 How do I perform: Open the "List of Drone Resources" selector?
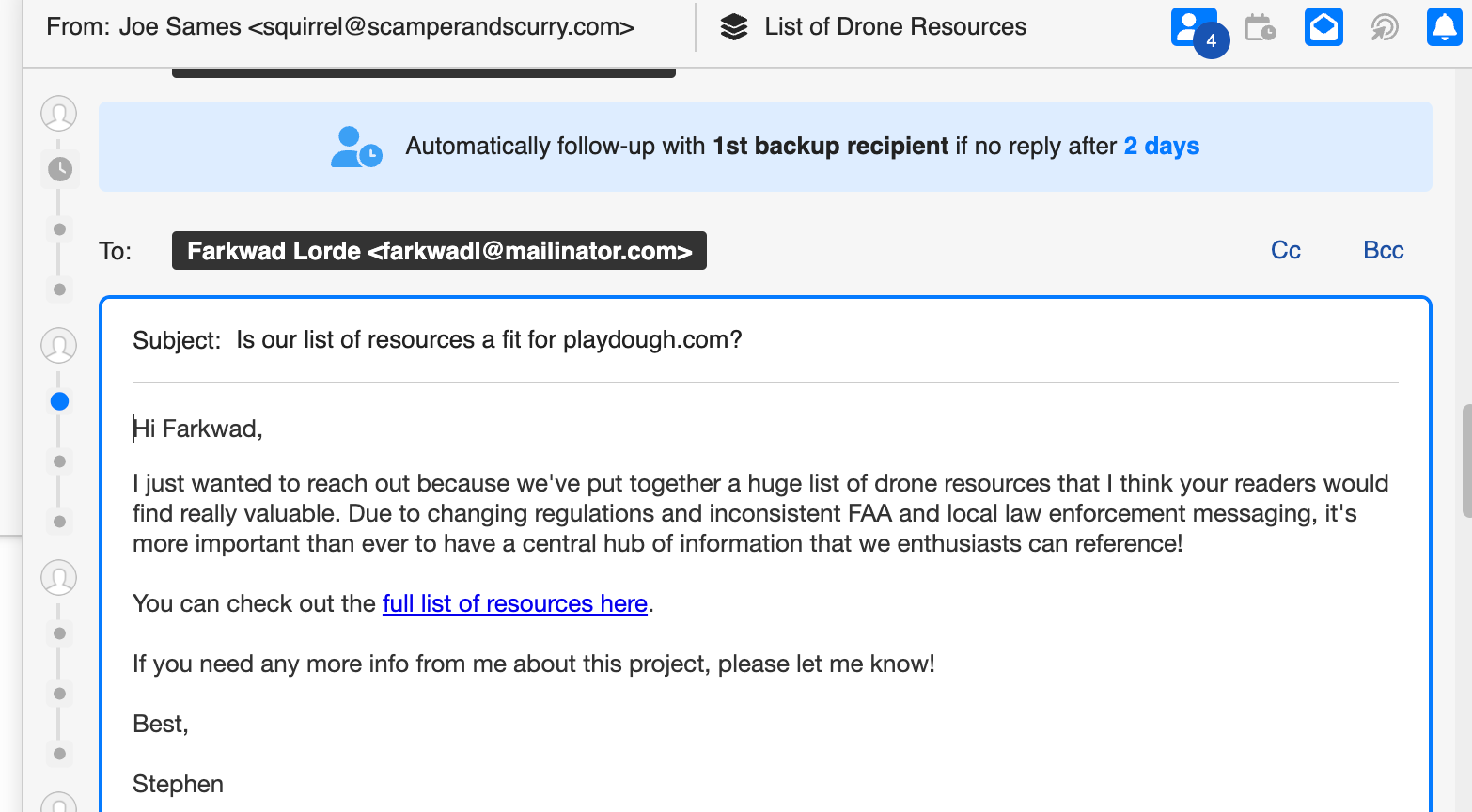tap(895, 27)
